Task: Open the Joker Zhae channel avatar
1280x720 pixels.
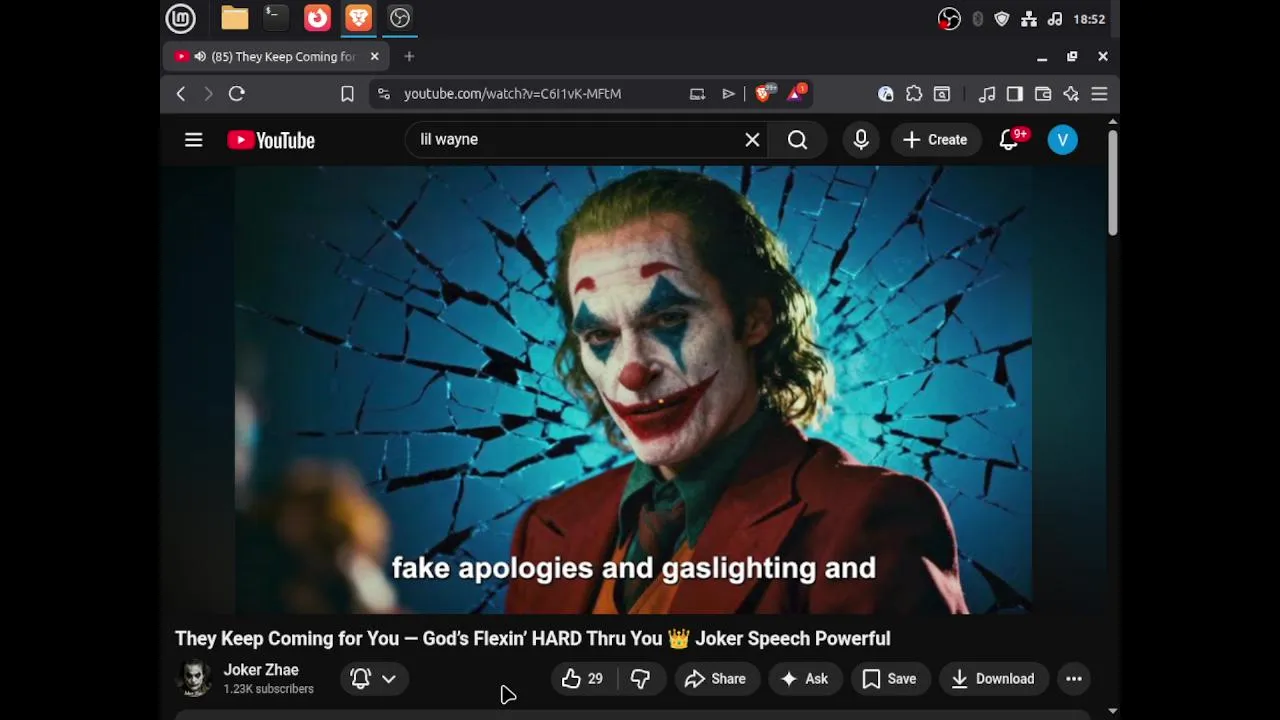Action: (x=195, y=679)
